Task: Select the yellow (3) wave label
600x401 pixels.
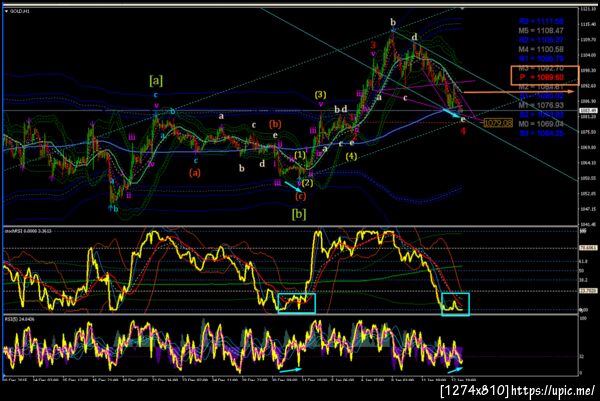Action: pos(321,95)
